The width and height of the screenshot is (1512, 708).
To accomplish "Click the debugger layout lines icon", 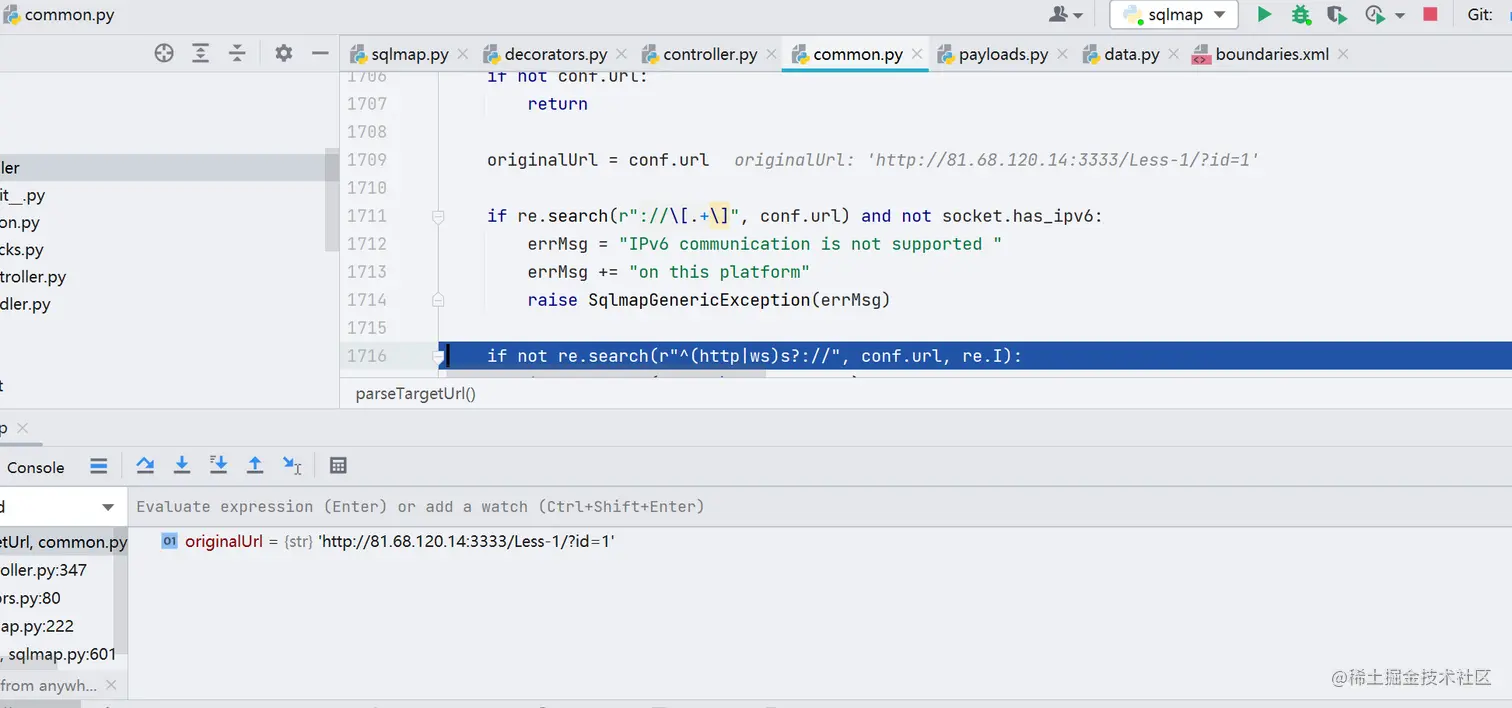I will point(98,466).
